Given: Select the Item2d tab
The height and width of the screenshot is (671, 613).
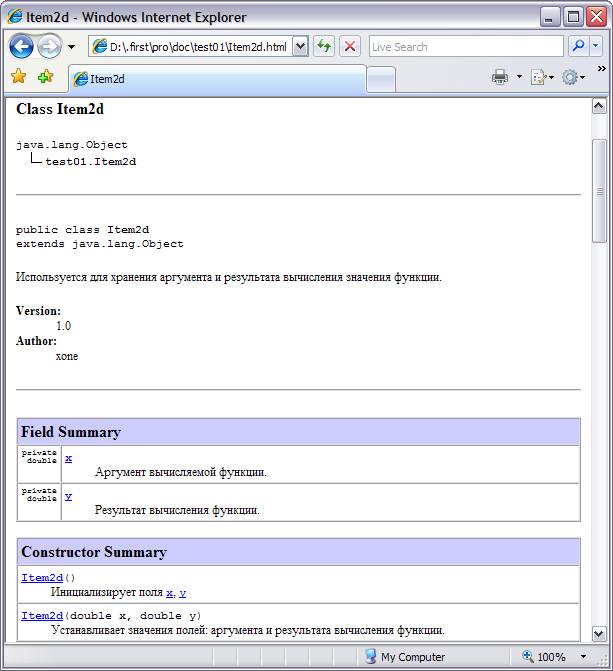Looking at the screenshot, I should pyautogui.click(x=217, y=79).
